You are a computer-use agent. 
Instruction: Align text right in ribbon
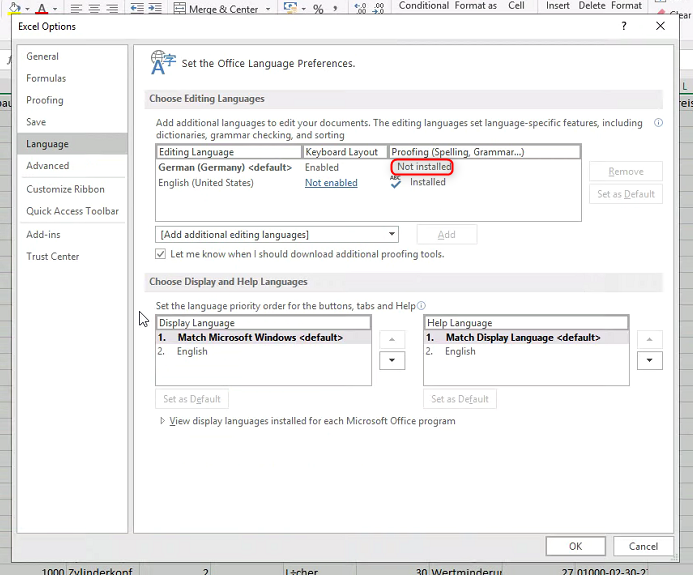[x=112, y=8]
